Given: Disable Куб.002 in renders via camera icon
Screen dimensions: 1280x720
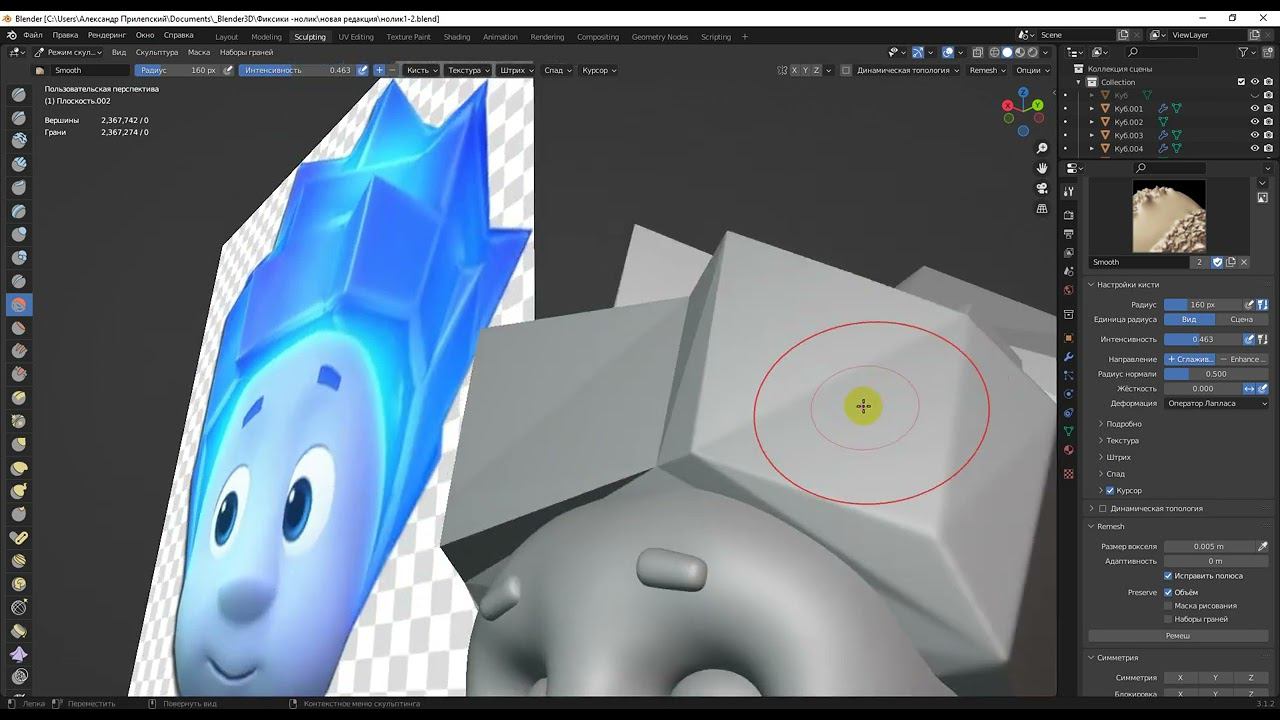Looking at the screenshot, I should coord(1267,122).
